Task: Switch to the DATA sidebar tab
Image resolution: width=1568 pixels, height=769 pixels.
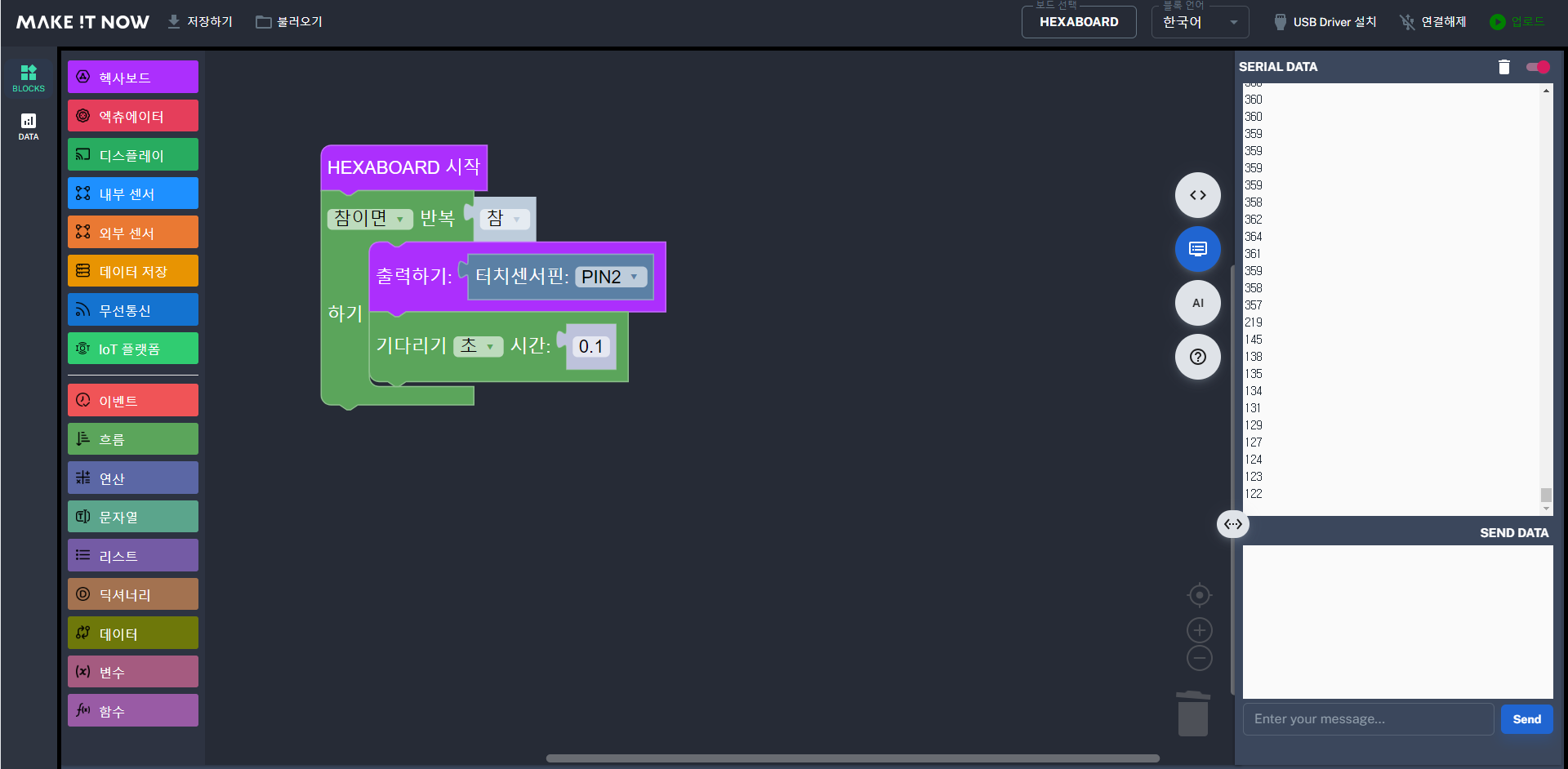Action: [29, 127]
